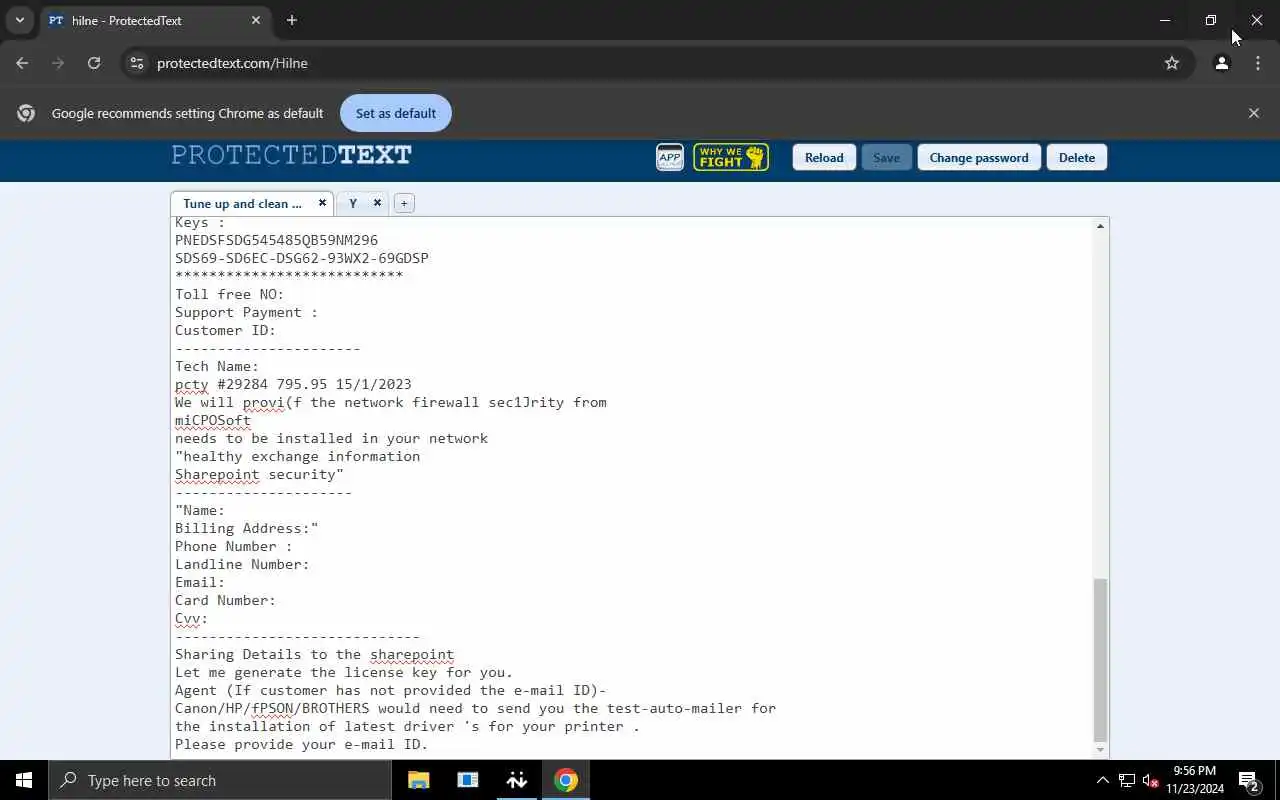The height and width of the screenshot is (800, 1280).
Task: Click the ProtectedText logo
Action: 291,155
